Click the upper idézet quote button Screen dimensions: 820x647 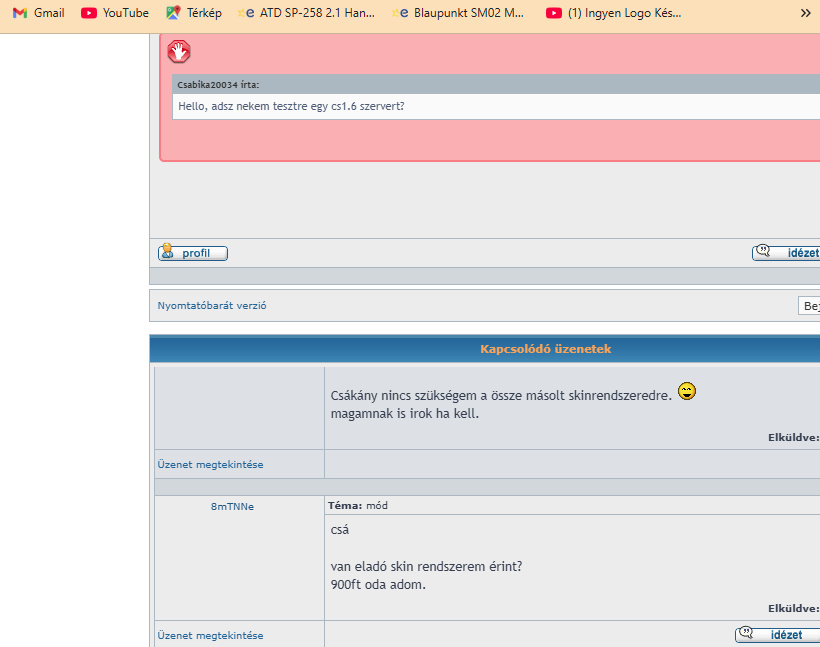[x=786, y=253]
